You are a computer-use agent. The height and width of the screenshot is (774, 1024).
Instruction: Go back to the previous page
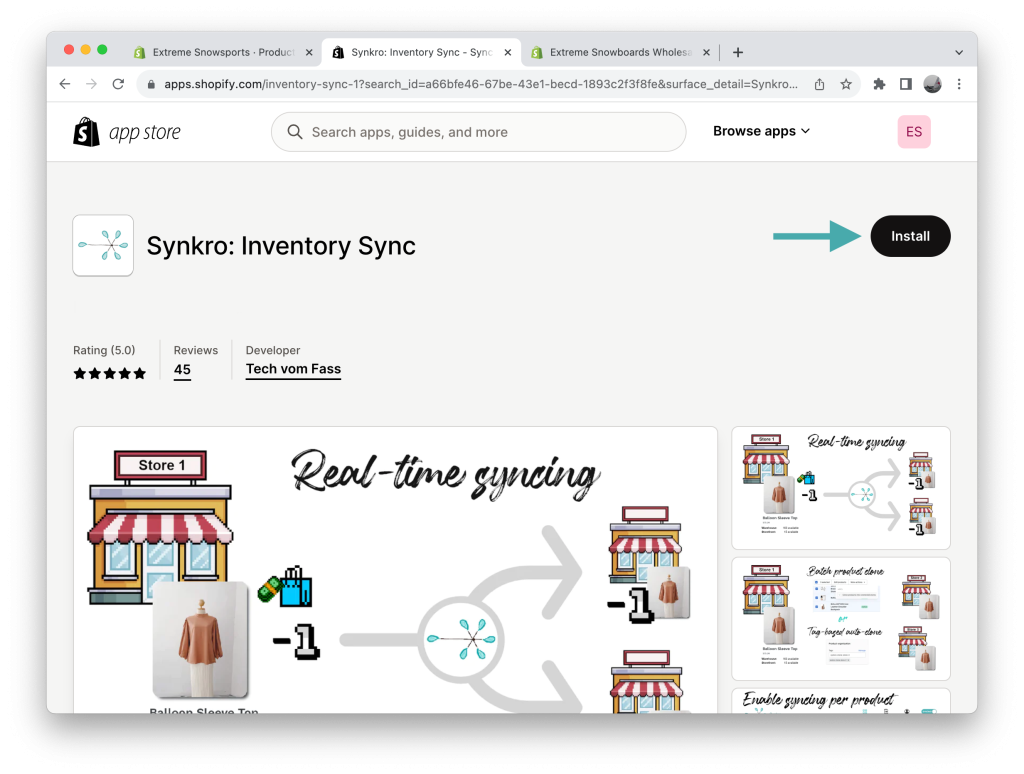tap(65, 84)
